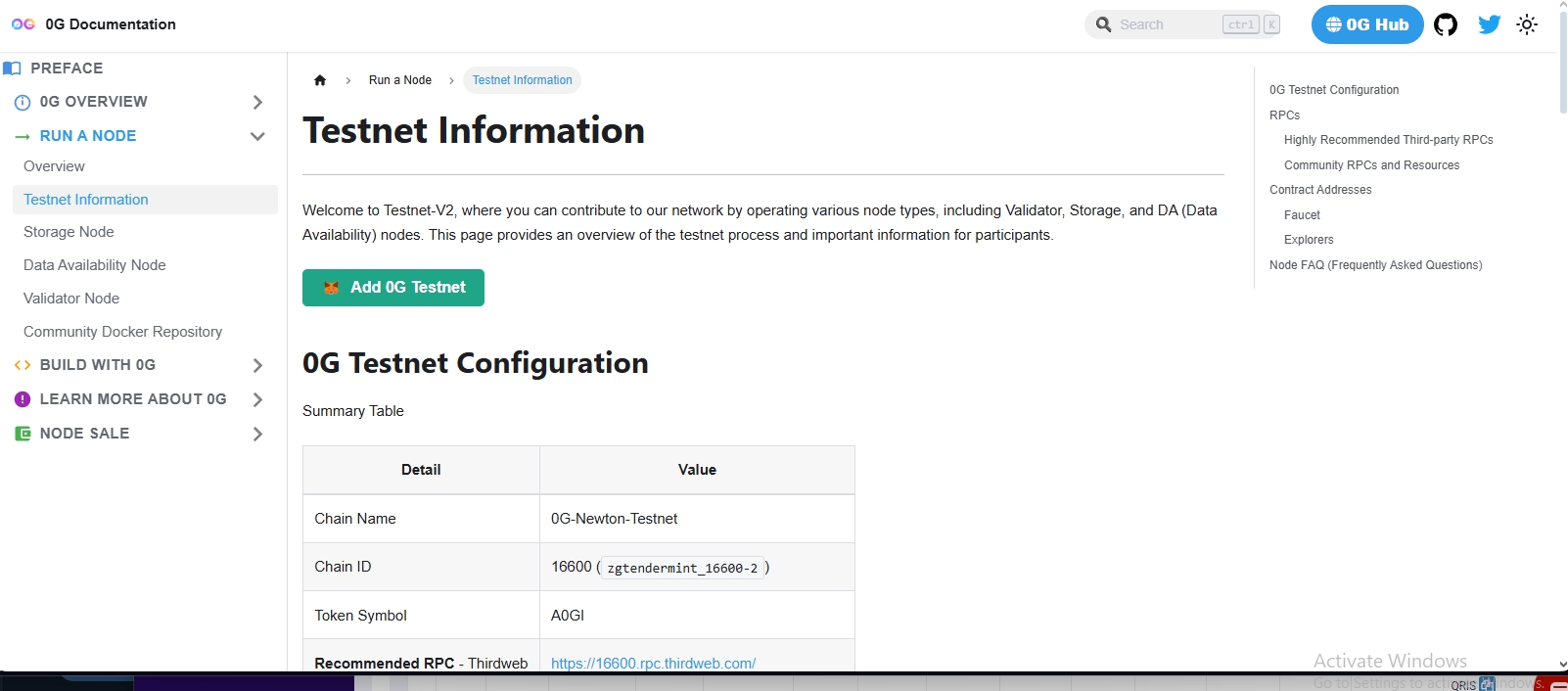
Task: Open the GitHub repository icon
Action: point(1446,24)
